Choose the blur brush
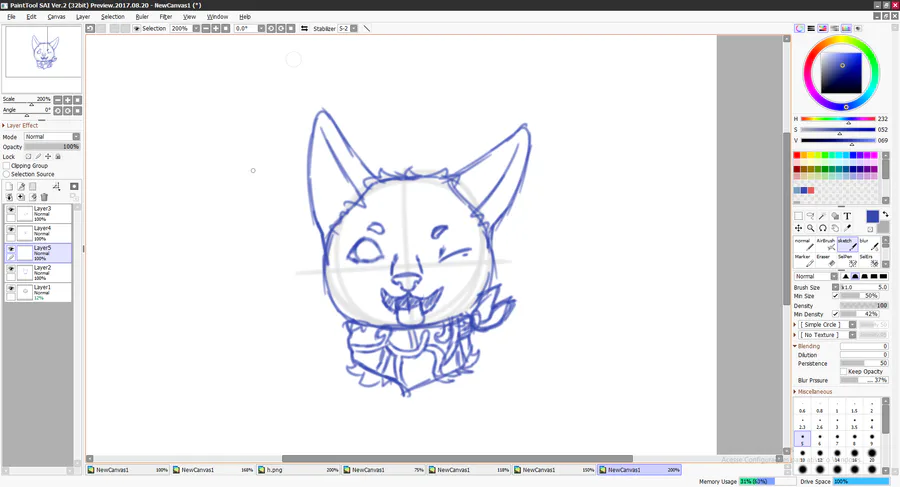 pos(869,244)
